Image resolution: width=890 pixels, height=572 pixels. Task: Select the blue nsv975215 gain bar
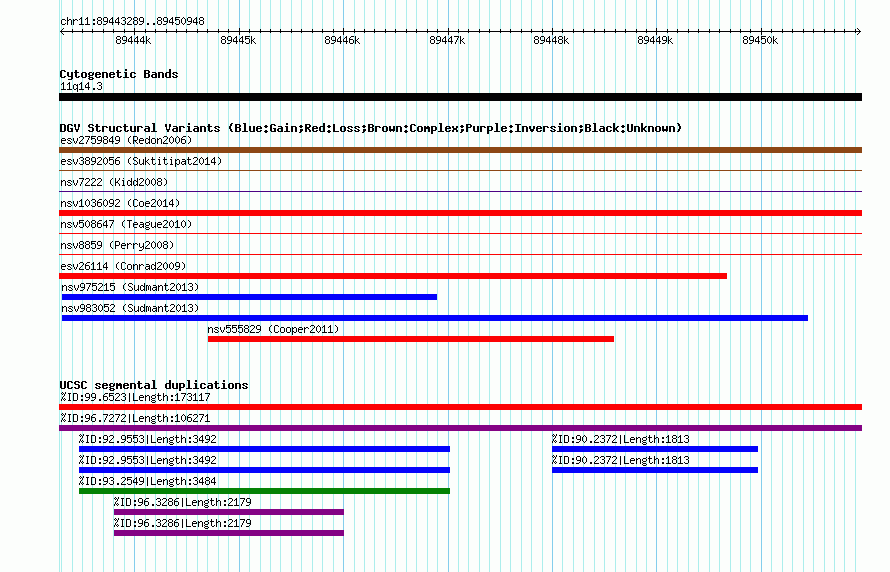(x=249, y=297)
